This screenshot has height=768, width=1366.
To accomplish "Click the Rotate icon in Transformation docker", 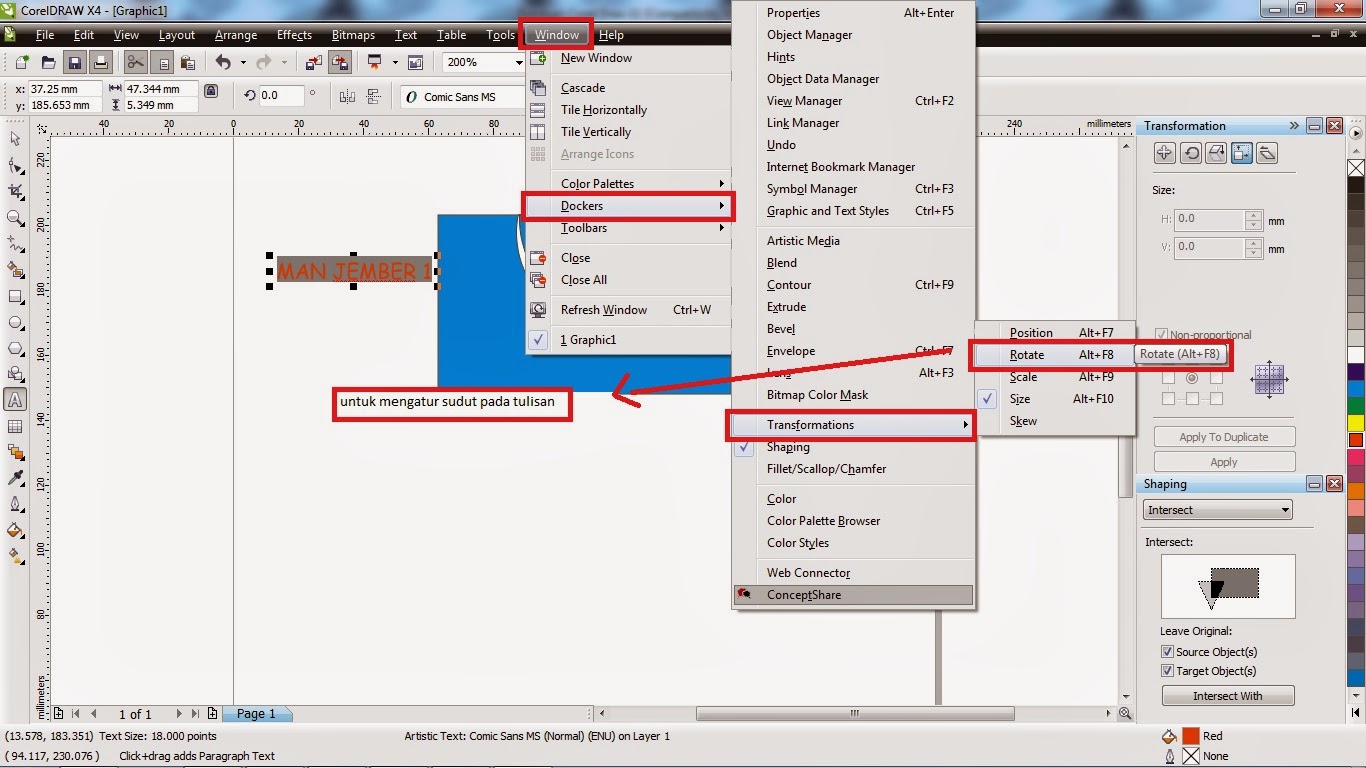I will pos(1190,153).
